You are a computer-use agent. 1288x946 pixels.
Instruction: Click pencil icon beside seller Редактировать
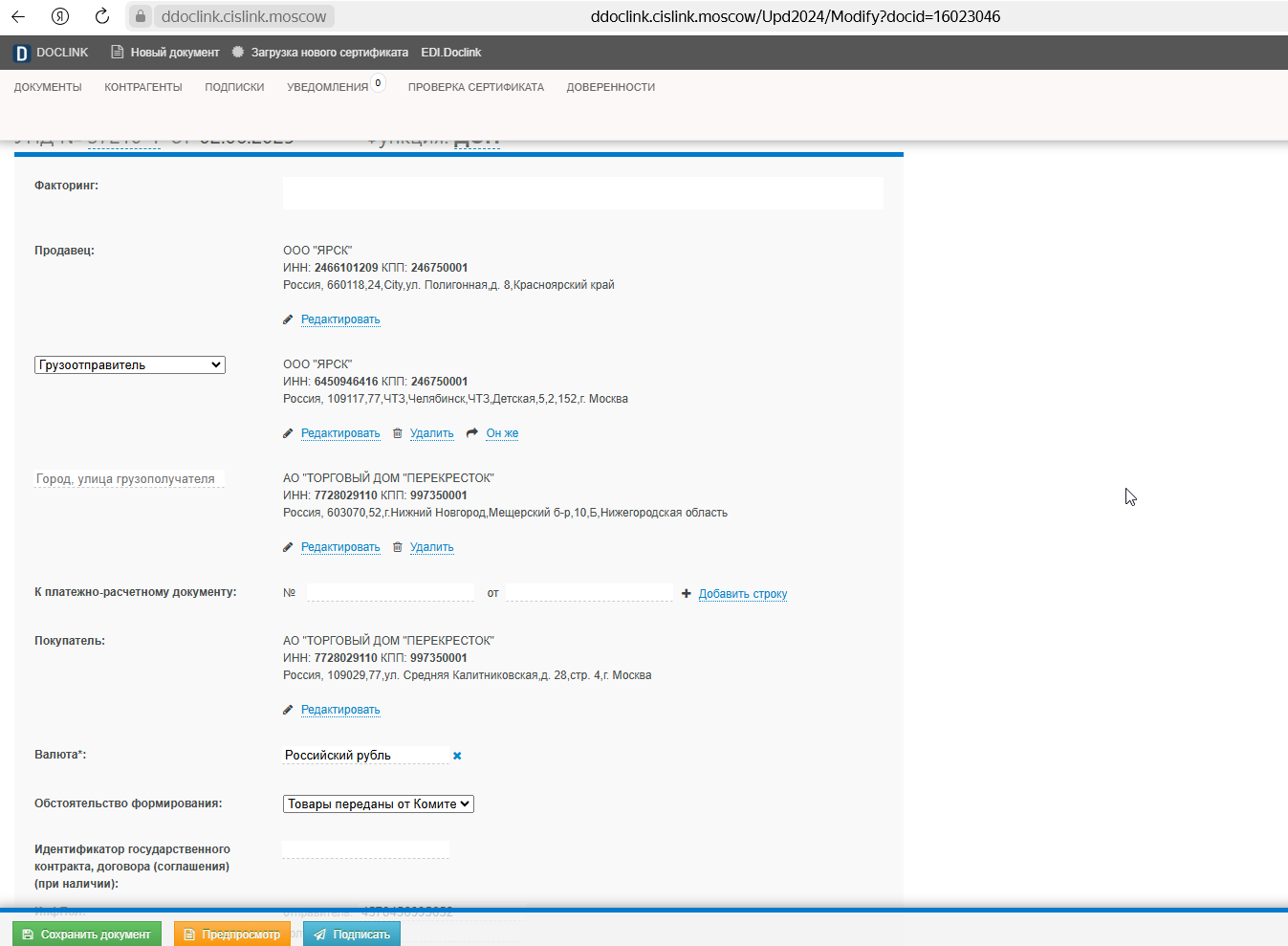coord(288,319)
